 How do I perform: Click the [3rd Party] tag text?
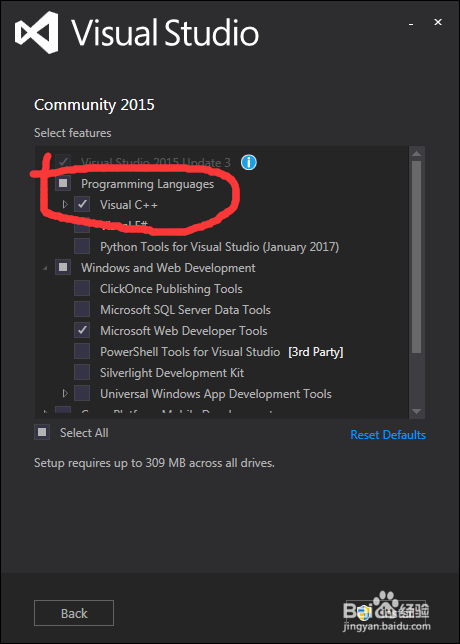tap(315, 352)
